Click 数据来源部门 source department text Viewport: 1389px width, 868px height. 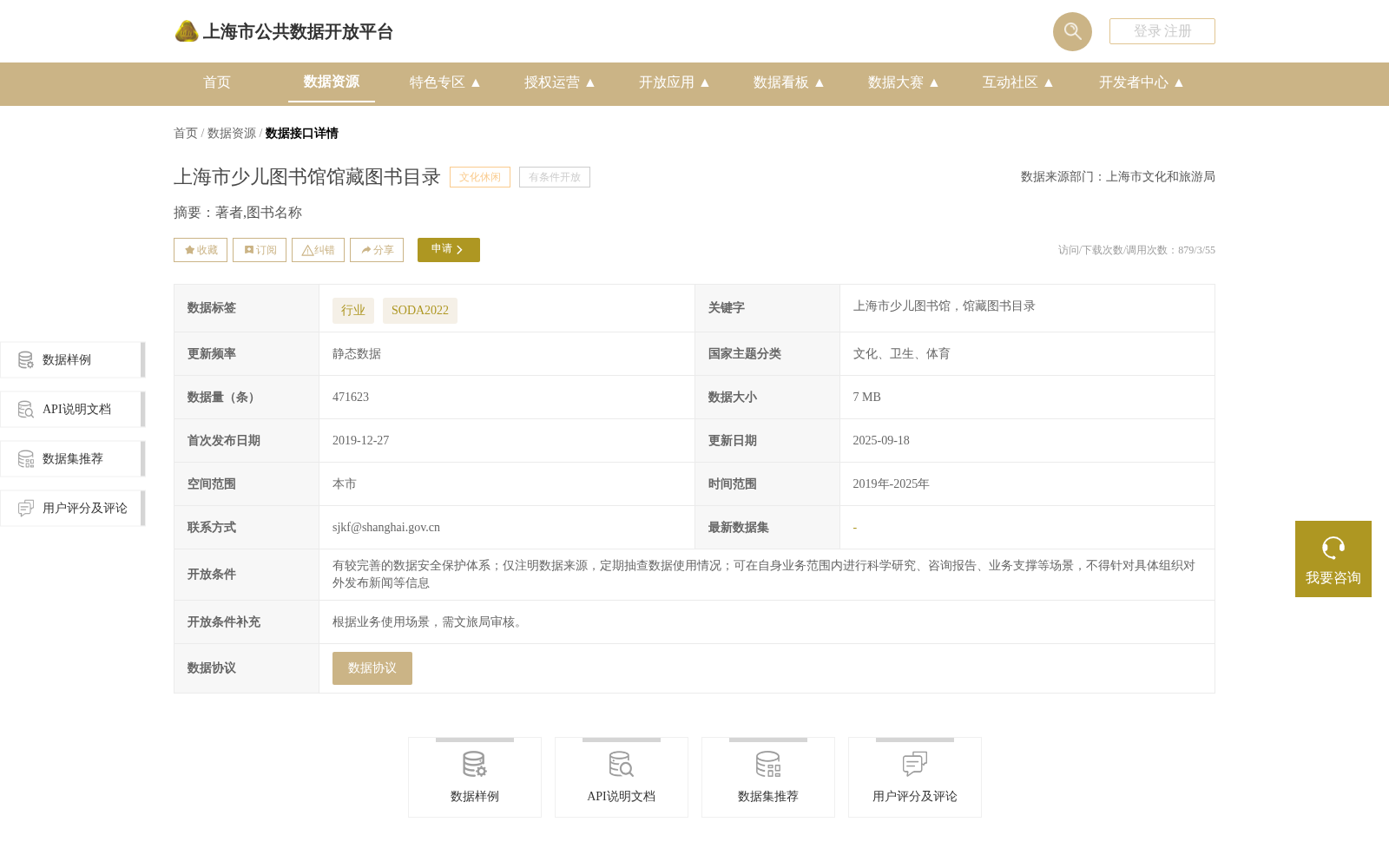tap(1118, 177)
